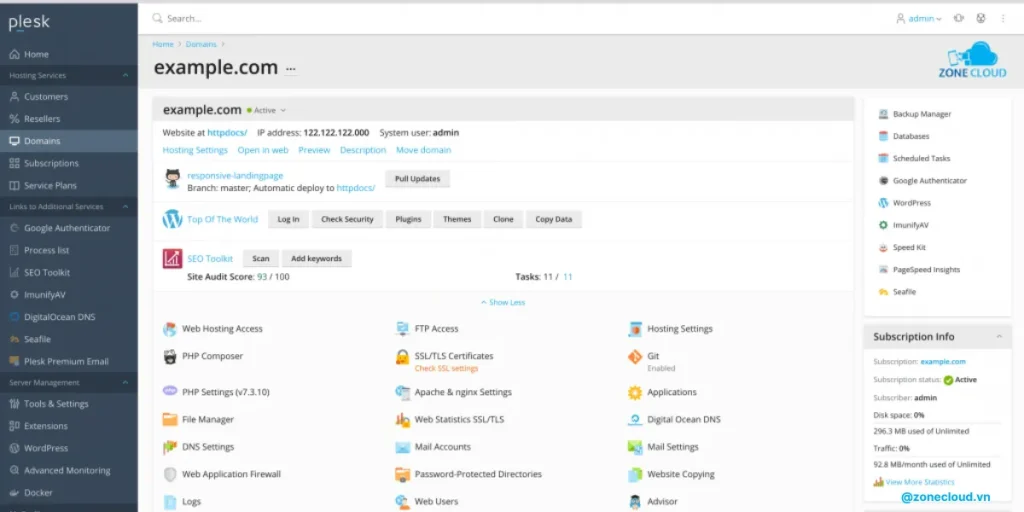
Task: Open the Web Statistics SSL/TLS icon
Action: [402, 420]
